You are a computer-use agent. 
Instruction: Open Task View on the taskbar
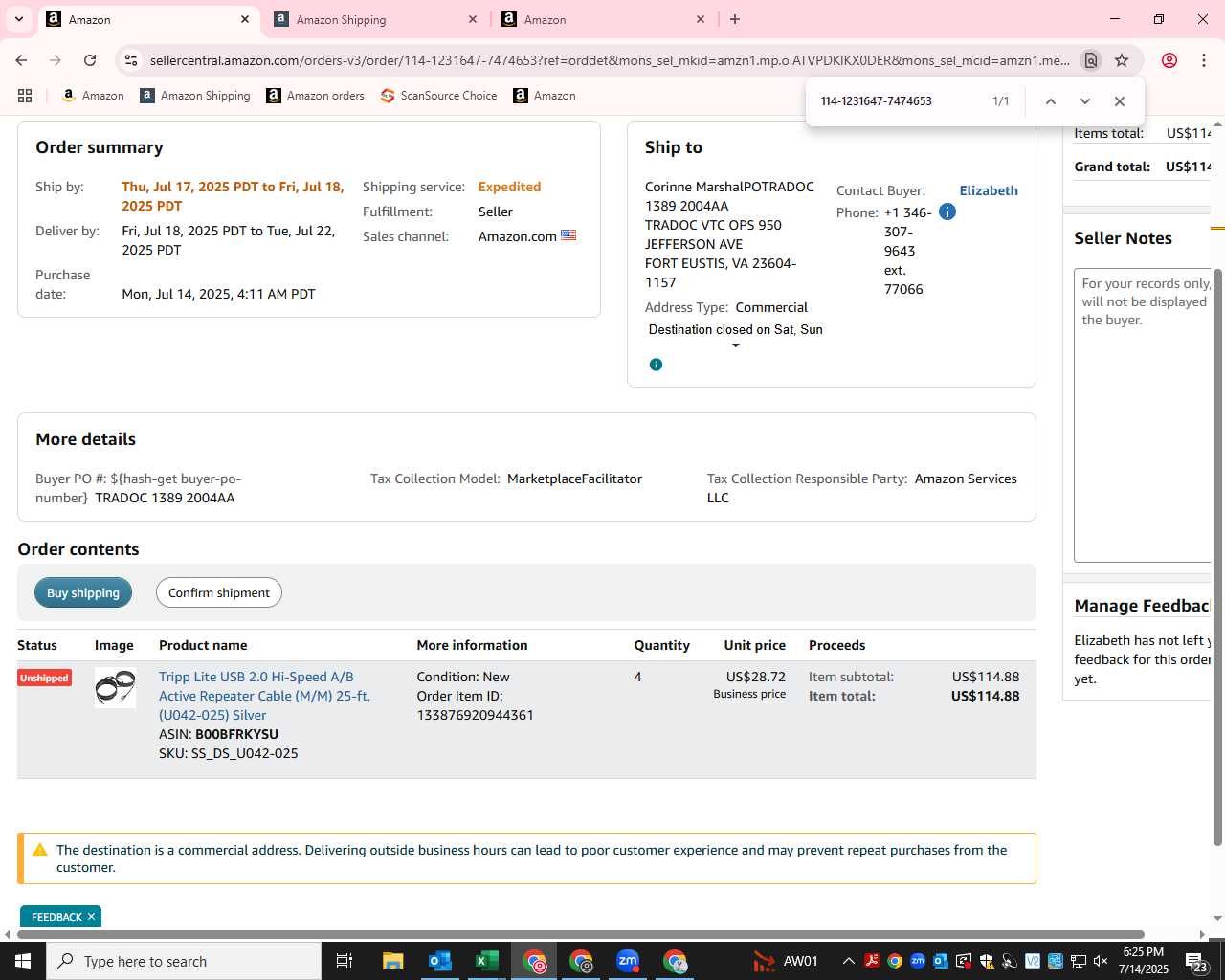pyautogui.click(x=345, y=961)
